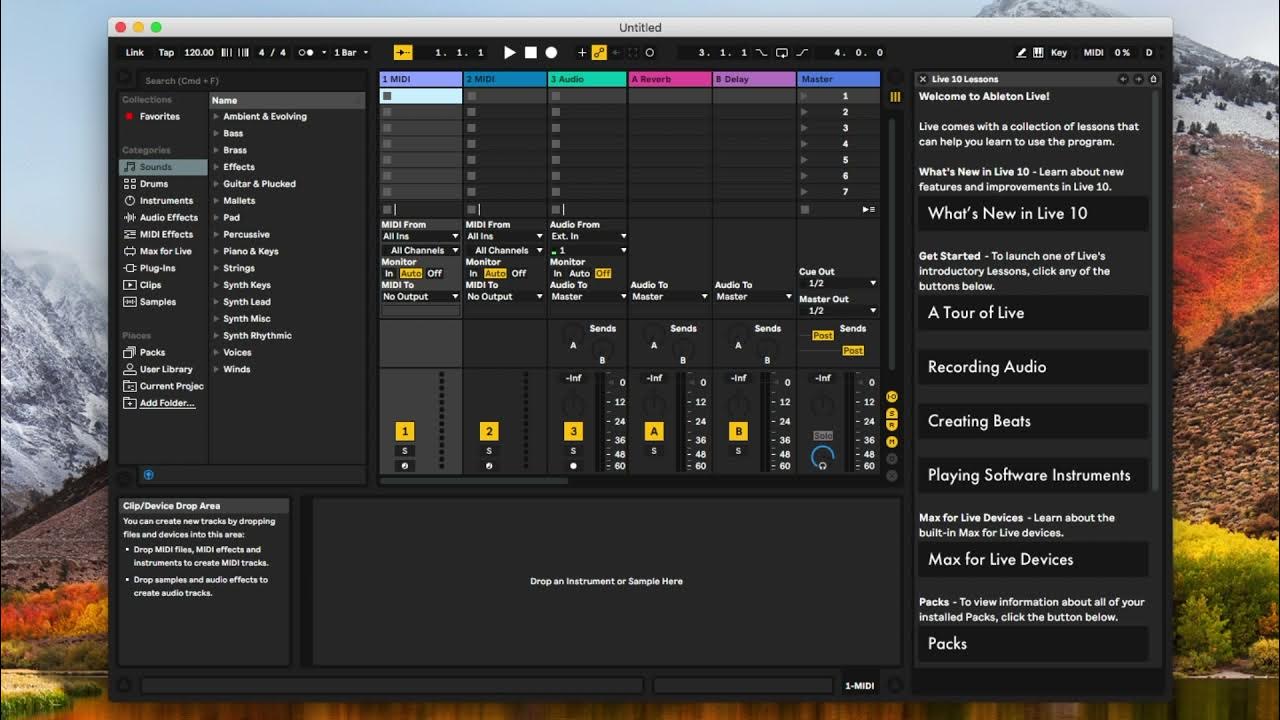This screenshot has height=720, width=1280.
Task: Open Favorites collection in browser
Action: tap(160, 117)
